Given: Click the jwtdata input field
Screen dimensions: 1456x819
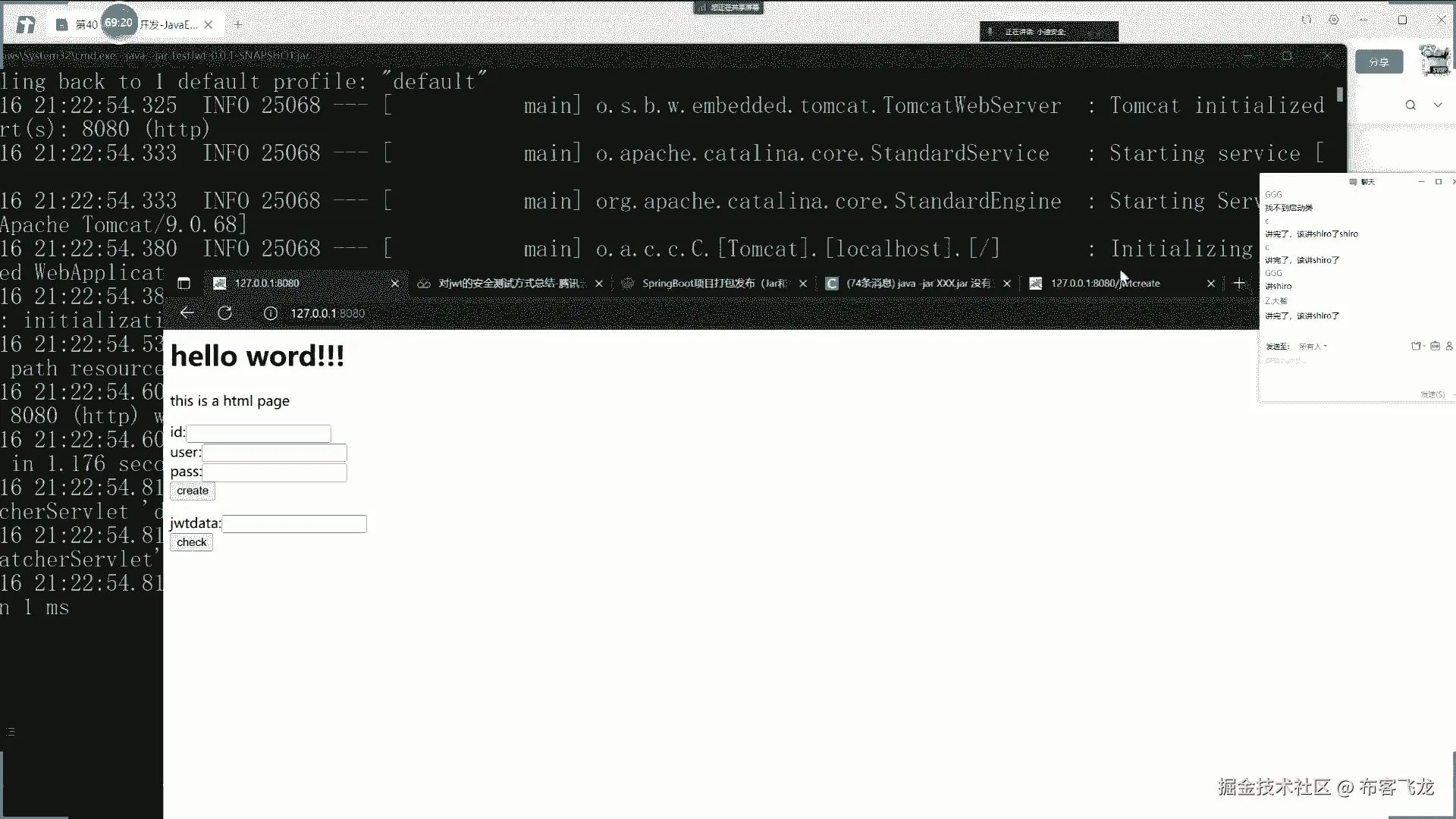Looking at the screenshot, I should pos(294,524).
